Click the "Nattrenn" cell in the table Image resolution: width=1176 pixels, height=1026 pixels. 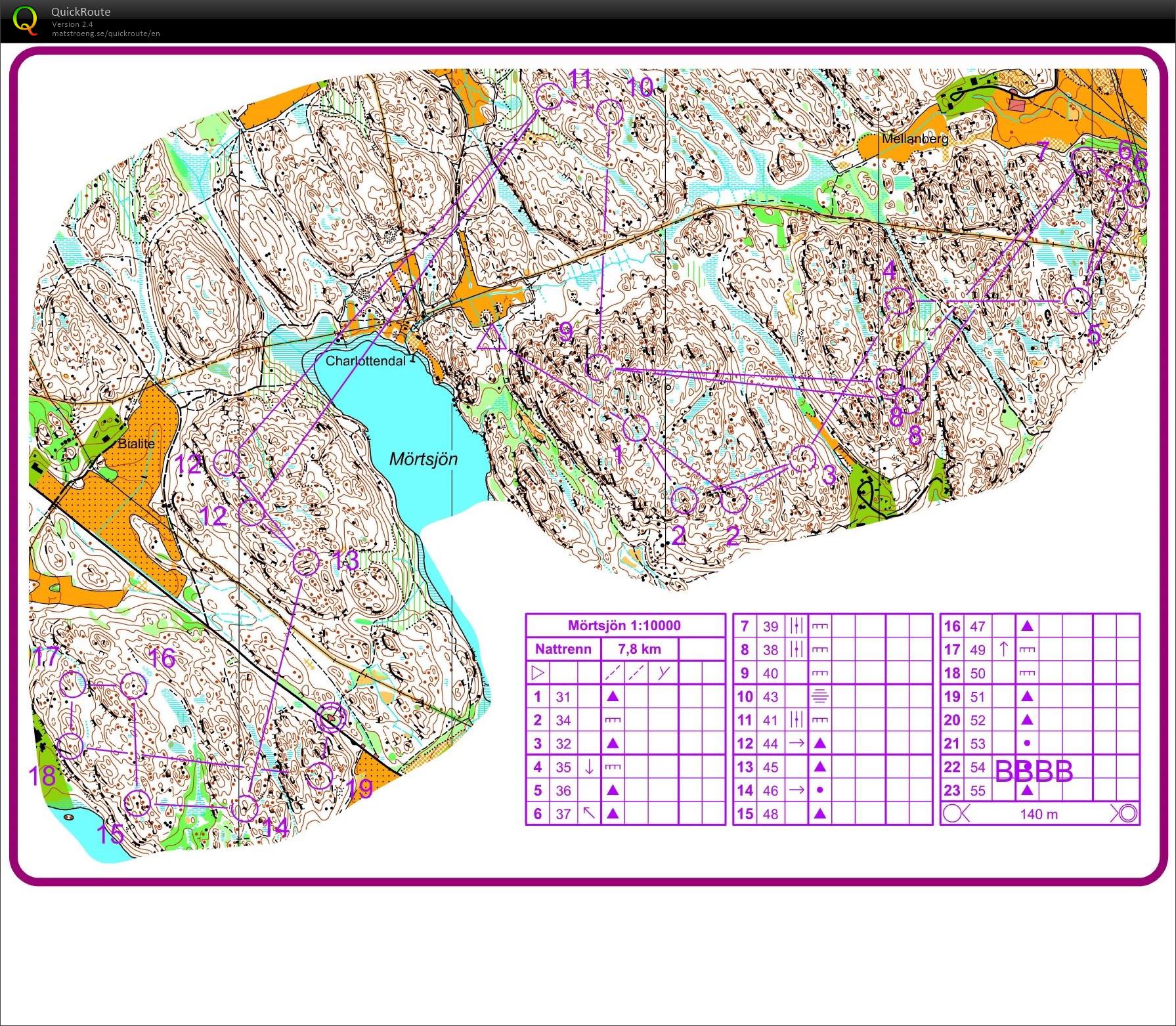click(563, 649)
